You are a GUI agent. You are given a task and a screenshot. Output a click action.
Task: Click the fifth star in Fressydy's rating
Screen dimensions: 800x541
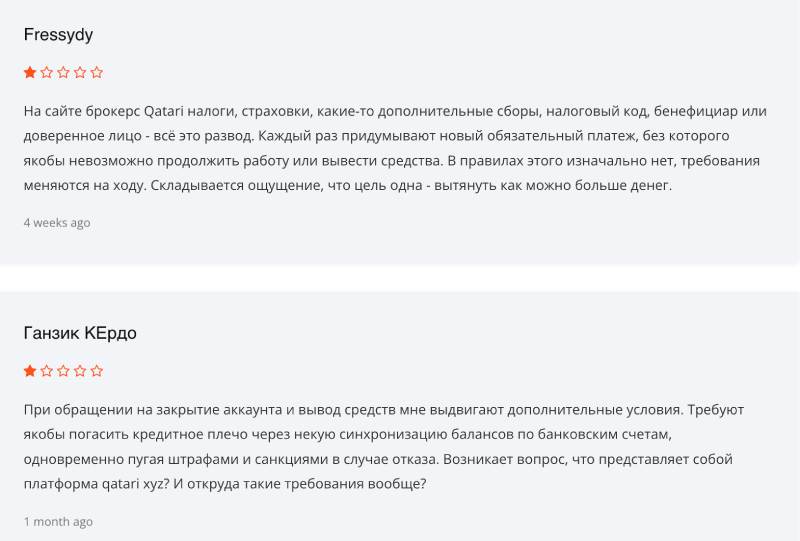point(97,72)
